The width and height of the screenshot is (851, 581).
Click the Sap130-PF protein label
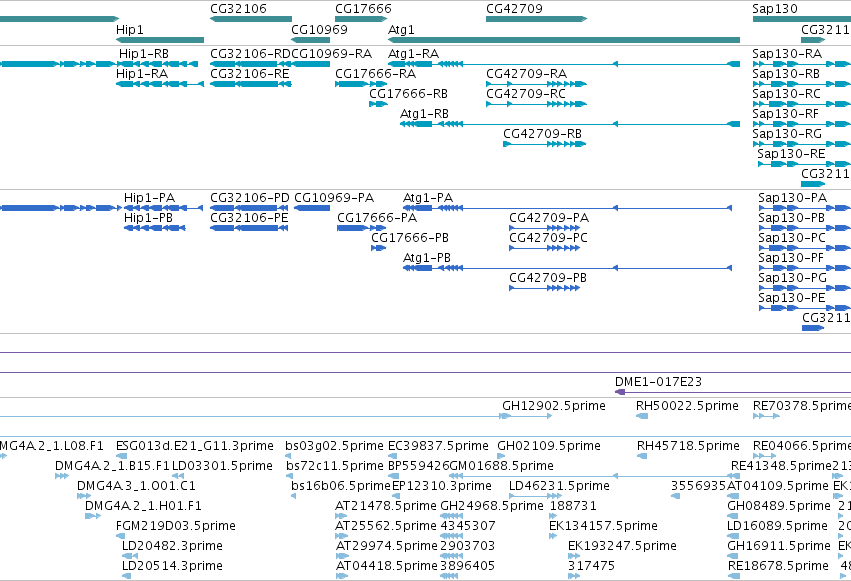[791, 258]
